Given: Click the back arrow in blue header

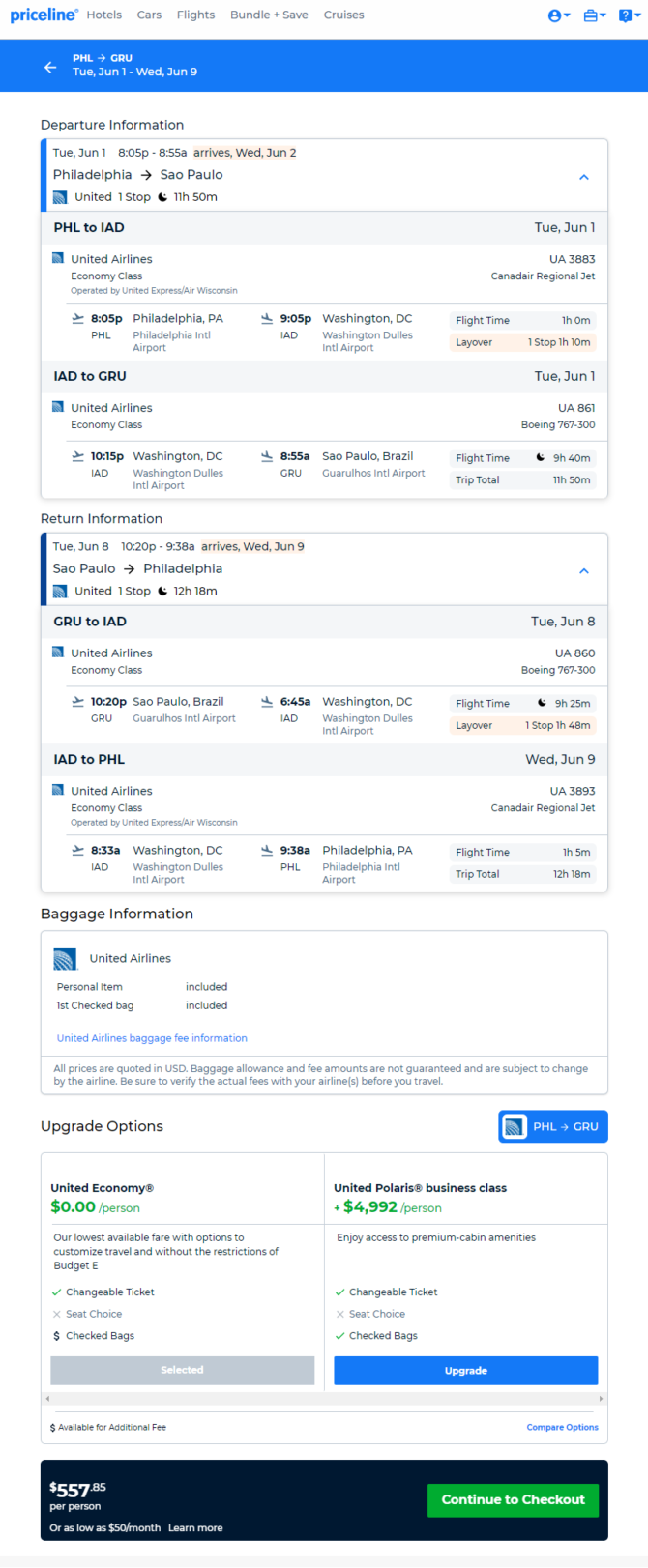Looking at the screenshot, I should click(x=50, y=67).
